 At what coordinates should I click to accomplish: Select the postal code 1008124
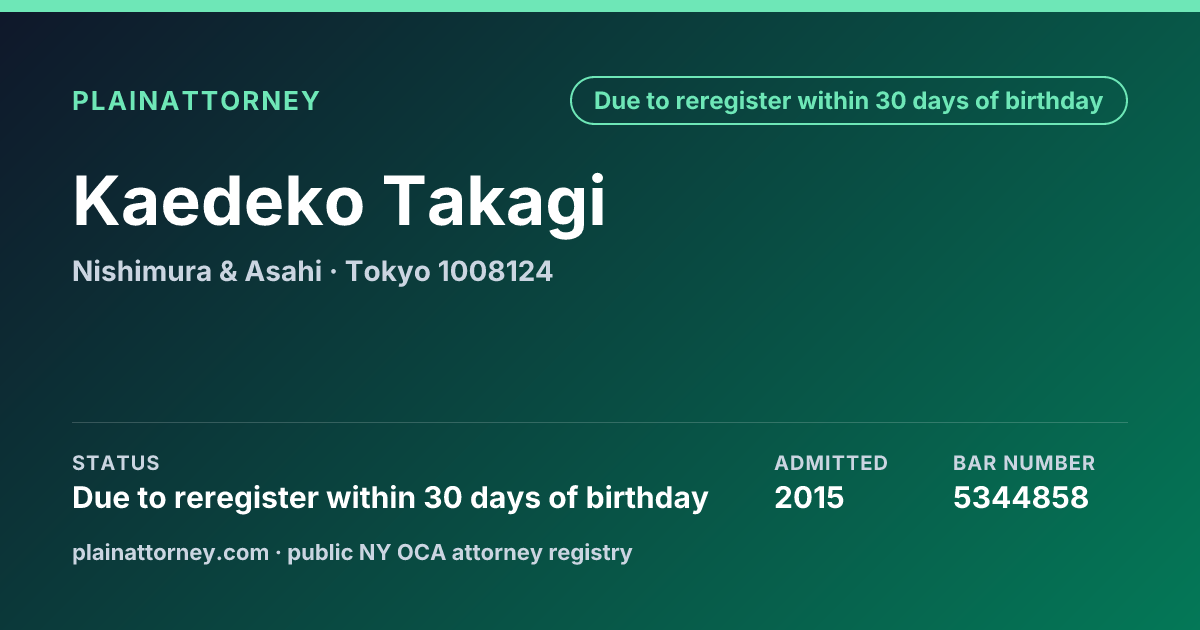coord(496,271)
